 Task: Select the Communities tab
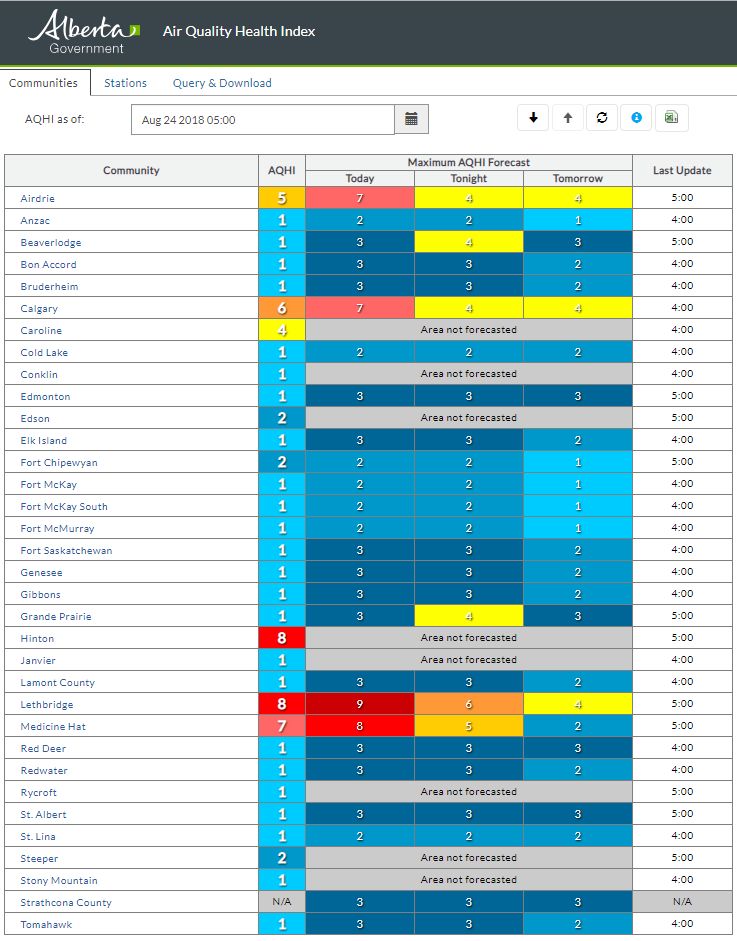(43, 83)
